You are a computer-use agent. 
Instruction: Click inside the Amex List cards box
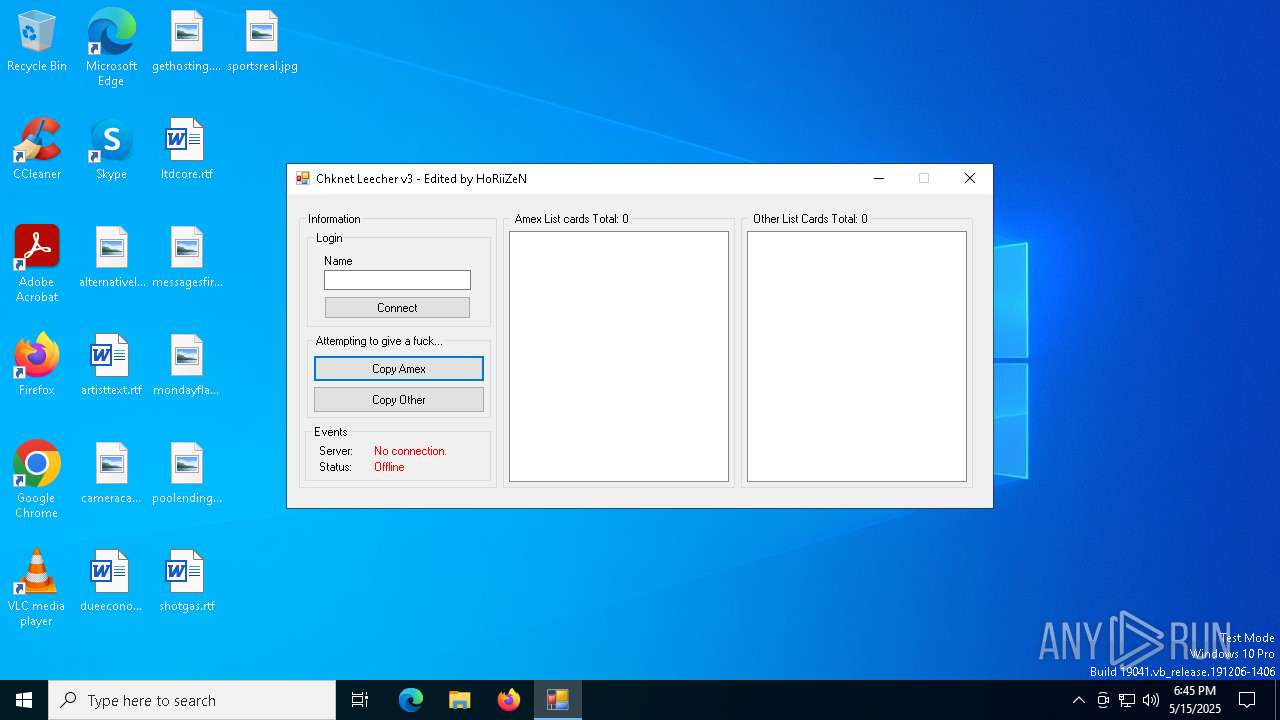pyautogui.click(x=619, y=356)
